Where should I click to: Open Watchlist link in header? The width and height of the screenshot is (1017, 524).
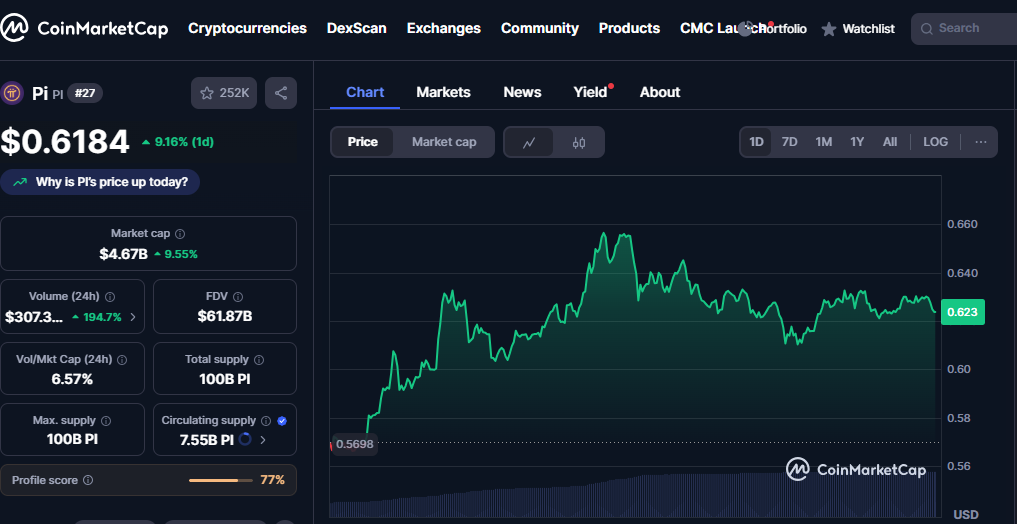868,29
